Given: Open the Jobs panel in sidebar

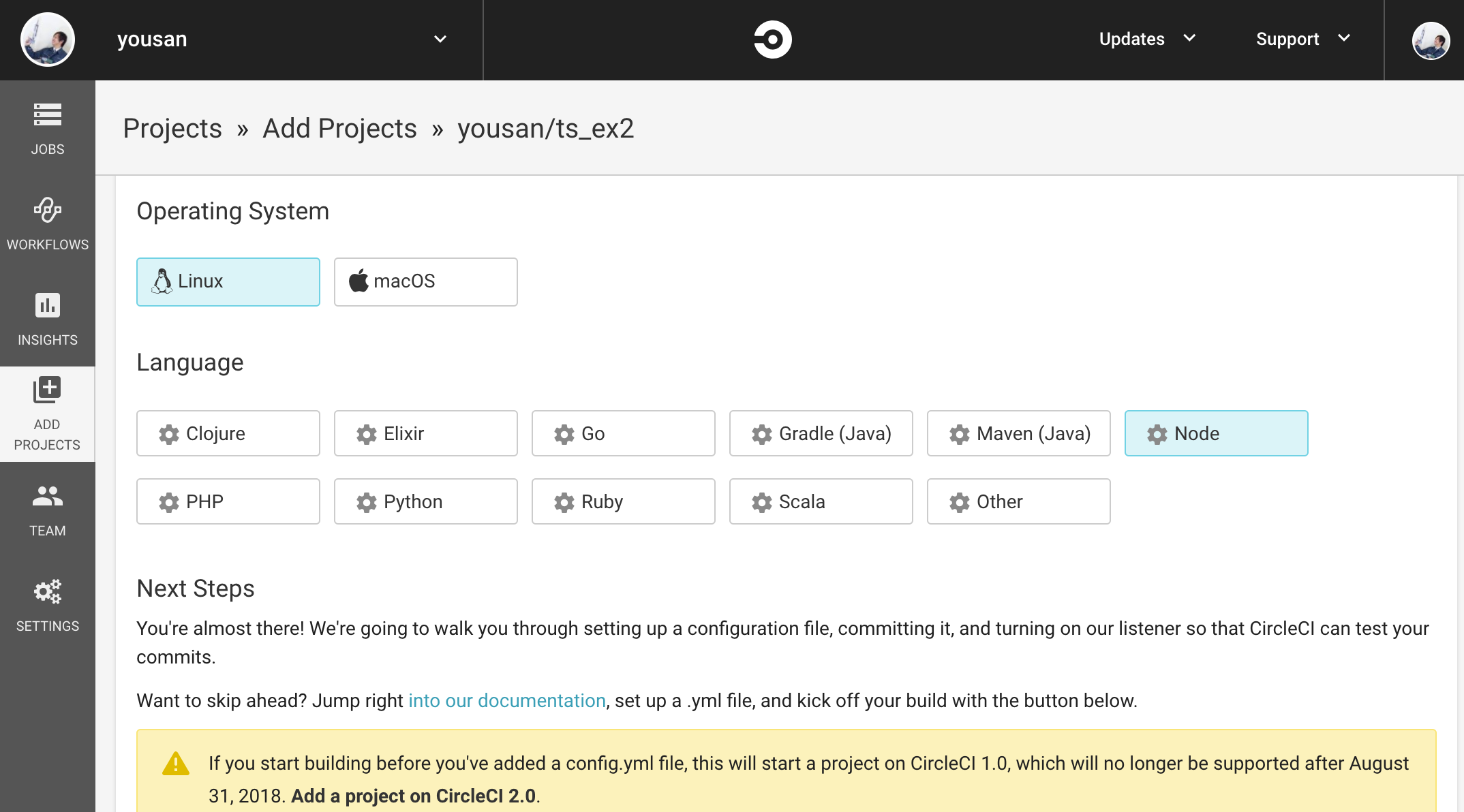Looking at the screenshot, I should tap(47, 126).
